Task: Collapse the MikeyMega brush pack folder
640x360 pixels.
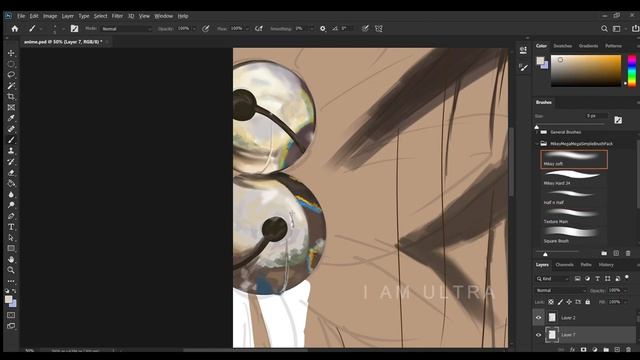Action: (x=537, y=144)
